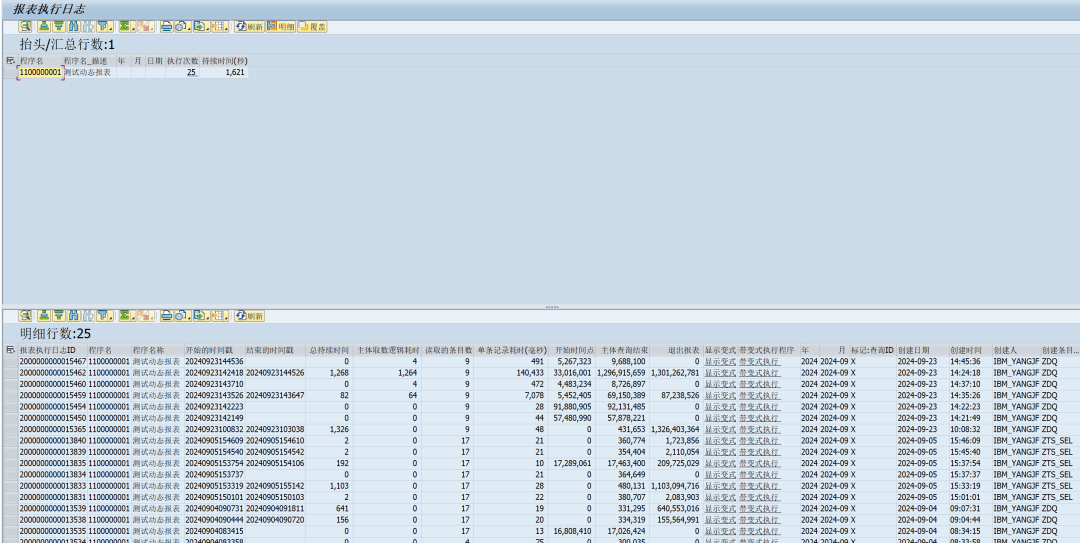The height and width of the screenshot is (543, 1080).
Task: Open Total sum menu in the header toolbar
Action: [127, 27]
